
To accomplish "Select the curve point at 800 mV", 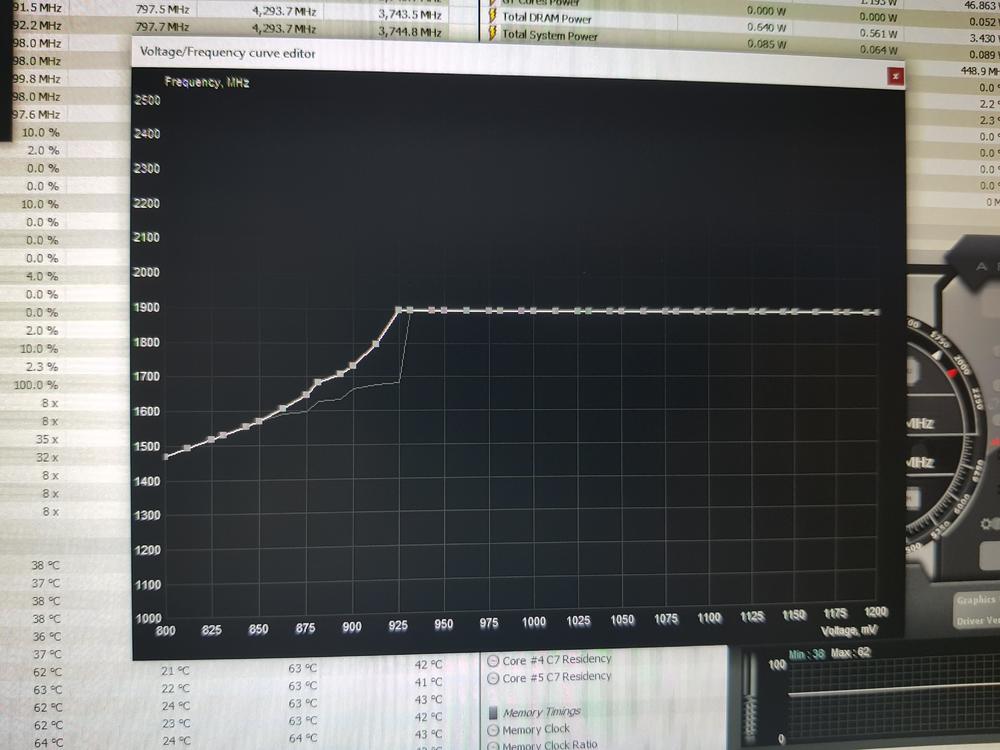I will click(x=166, y=456).
